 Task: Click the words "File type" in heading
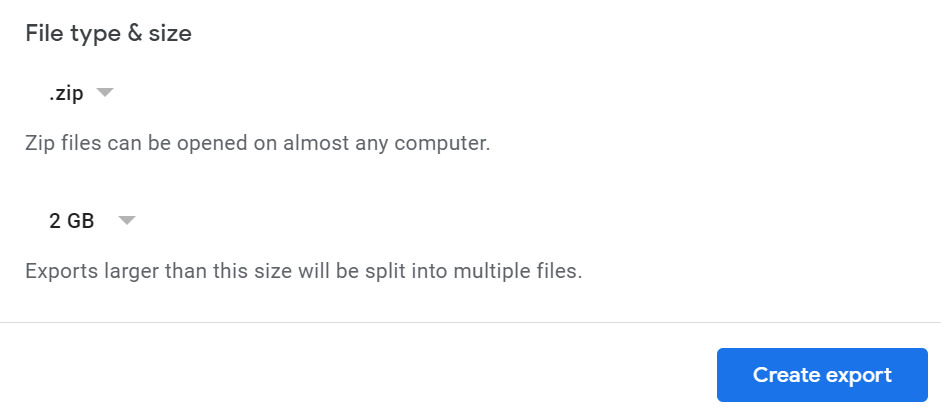[x=69, y=33]
